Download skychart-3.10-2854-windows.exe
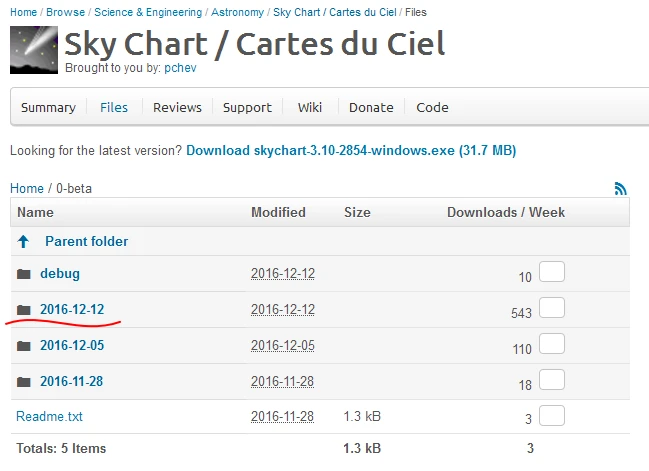 351,151
